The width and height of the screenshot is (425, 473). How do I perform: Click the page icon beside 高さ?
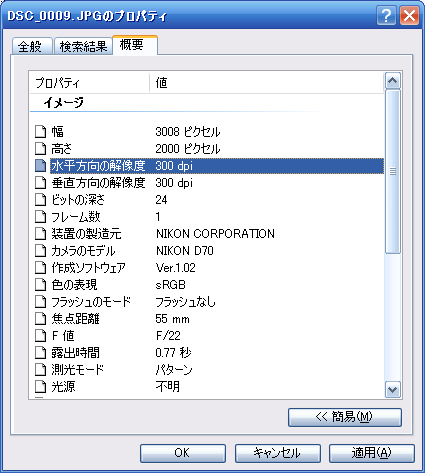[40, 149]
